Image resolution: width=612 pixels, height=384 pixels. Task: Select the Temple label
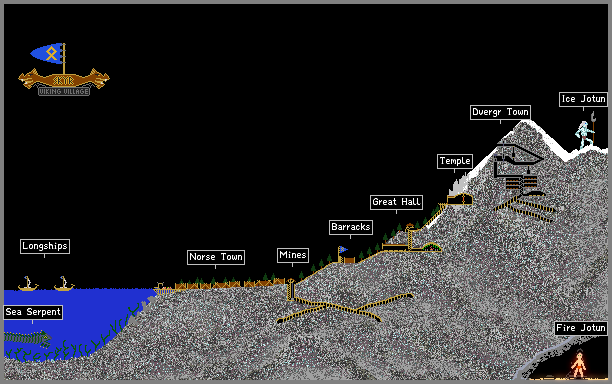pos(455,161)
